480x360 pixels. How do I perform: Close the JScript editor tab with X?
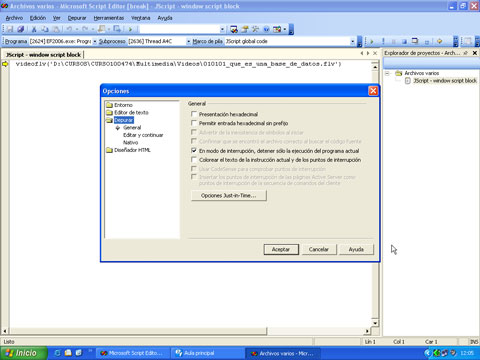[375, 53]
